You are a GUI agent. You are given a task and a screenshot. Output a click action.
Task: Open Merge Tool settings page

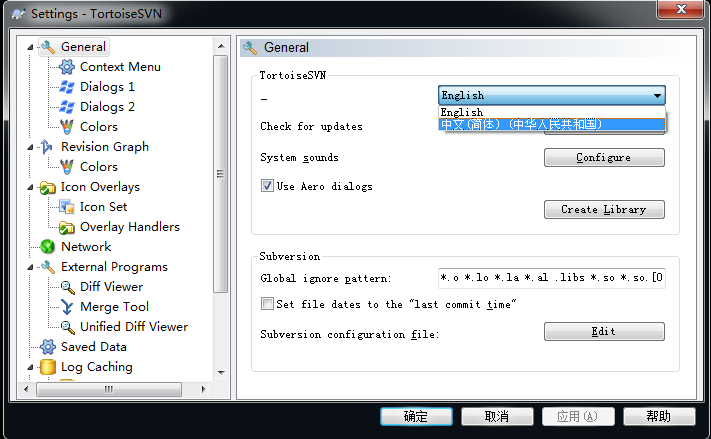point(114,307)
